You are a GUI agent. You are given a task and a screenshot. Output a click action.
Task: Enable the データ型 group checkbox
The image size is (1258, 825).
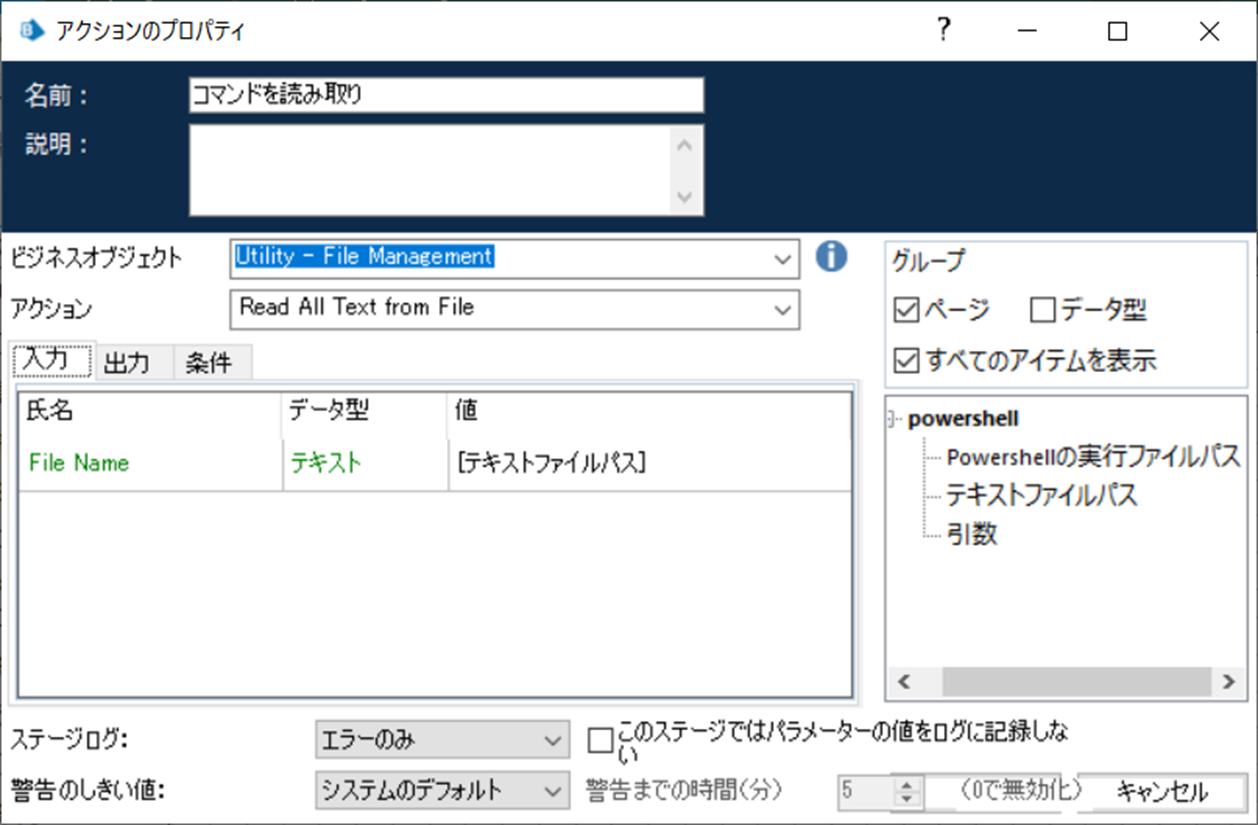coord(1043,311)
